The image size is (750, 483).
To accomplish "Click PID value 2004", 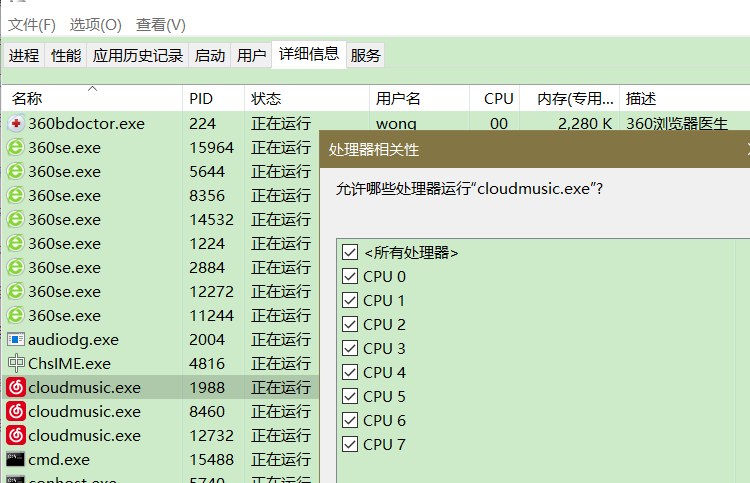I will pos(207,340).
